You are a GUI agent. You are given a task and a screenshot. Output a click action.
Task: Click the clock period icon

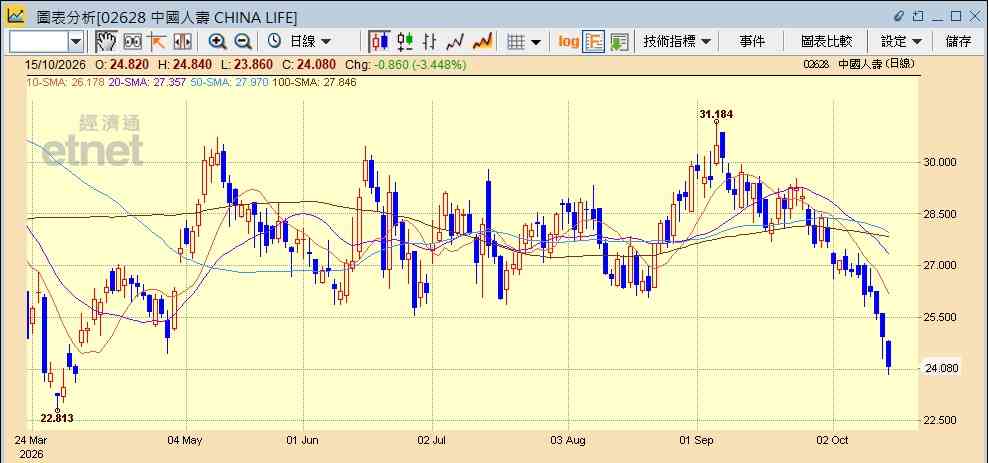(274, 42)
